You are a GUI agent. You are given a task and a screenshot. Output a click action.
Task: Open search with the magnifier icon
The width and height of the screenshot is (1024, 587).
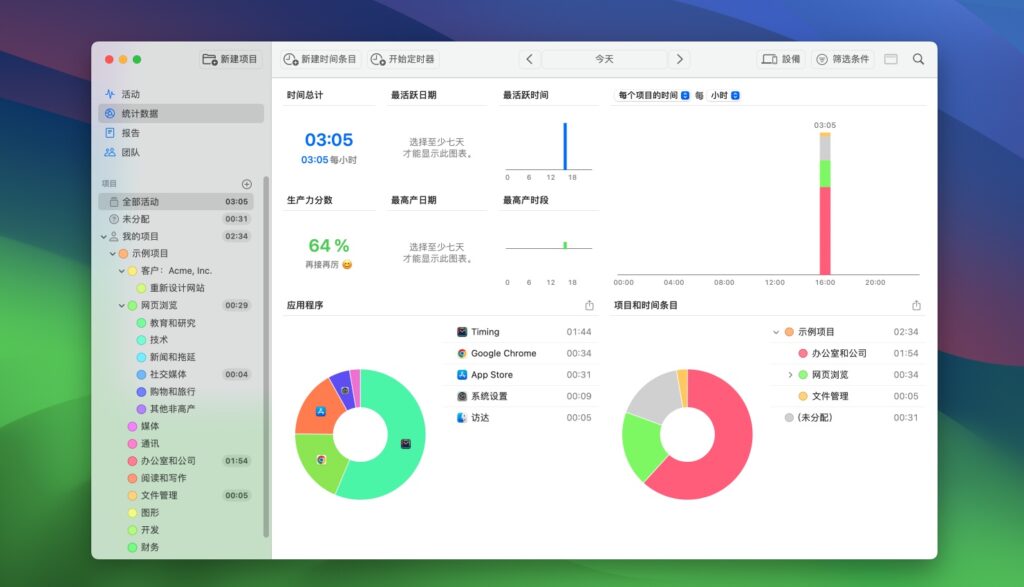pos(918,59)
